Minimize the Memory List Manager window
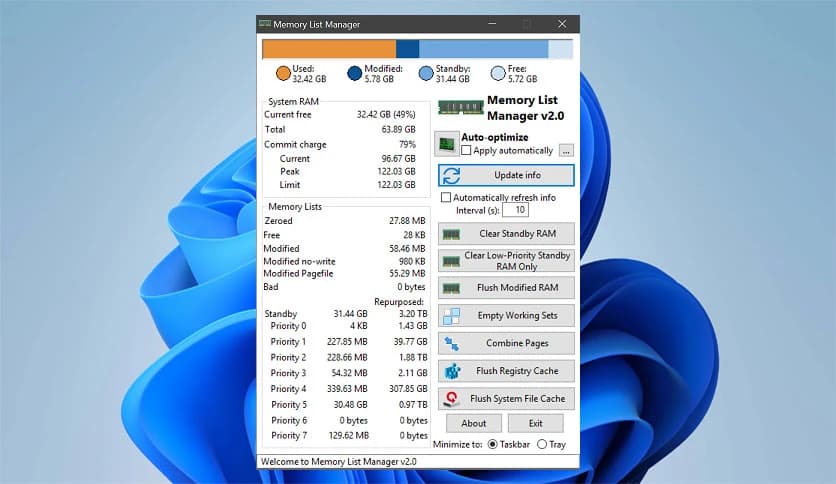The image size is (836, 484). pyautogui.click(x=492, y=24)
